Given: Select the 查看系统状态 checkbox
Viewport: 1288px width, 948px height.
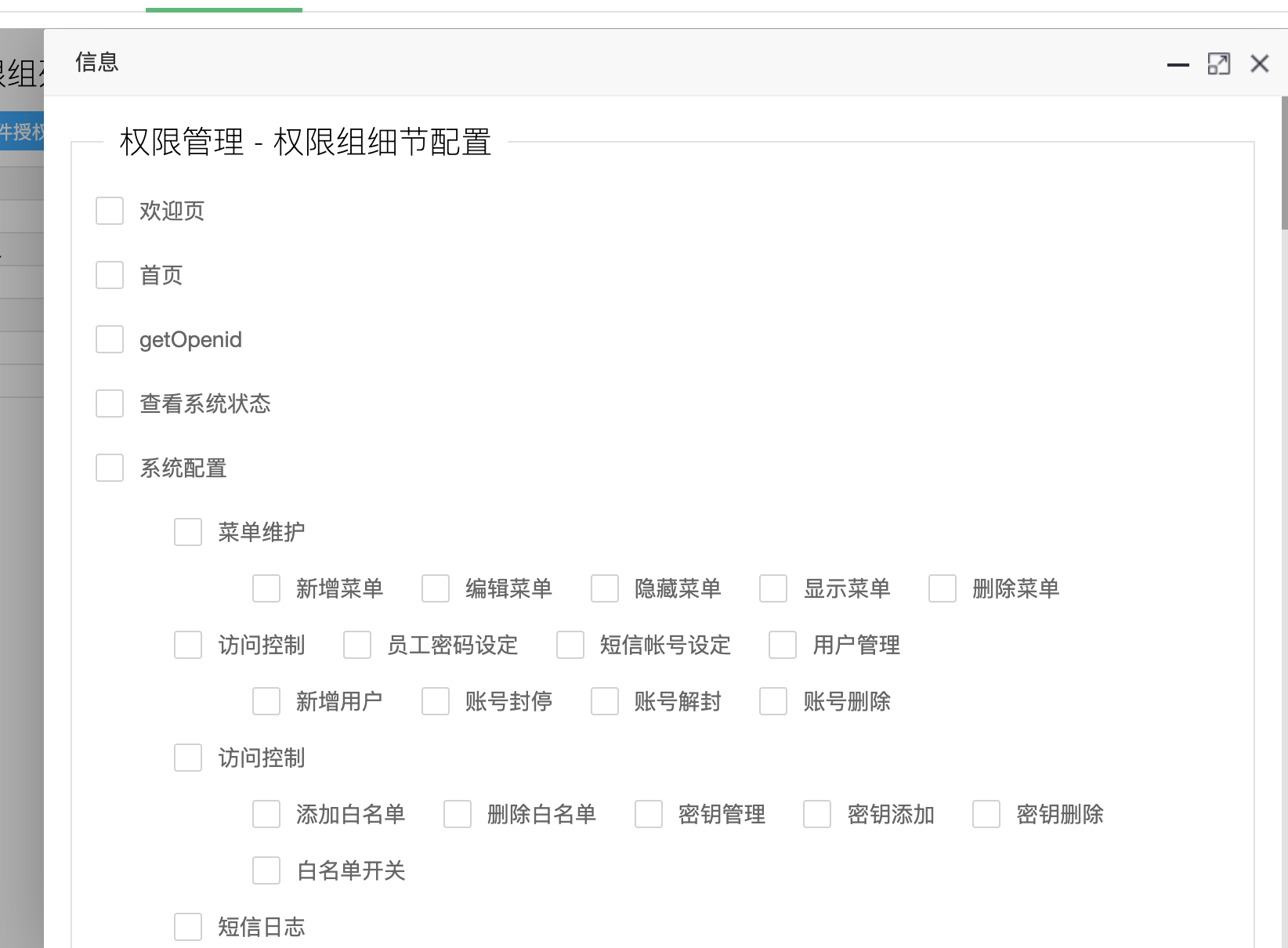Looking at the screenshot, I should click(x=110, y=403).
